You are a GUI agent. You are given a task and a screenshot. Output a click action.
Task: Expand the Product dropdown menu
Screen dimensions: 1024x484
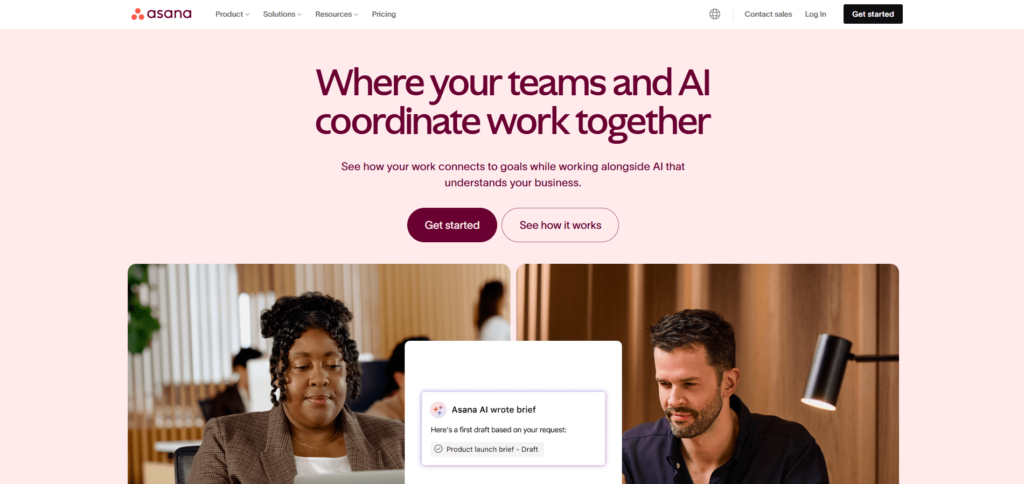232,14
